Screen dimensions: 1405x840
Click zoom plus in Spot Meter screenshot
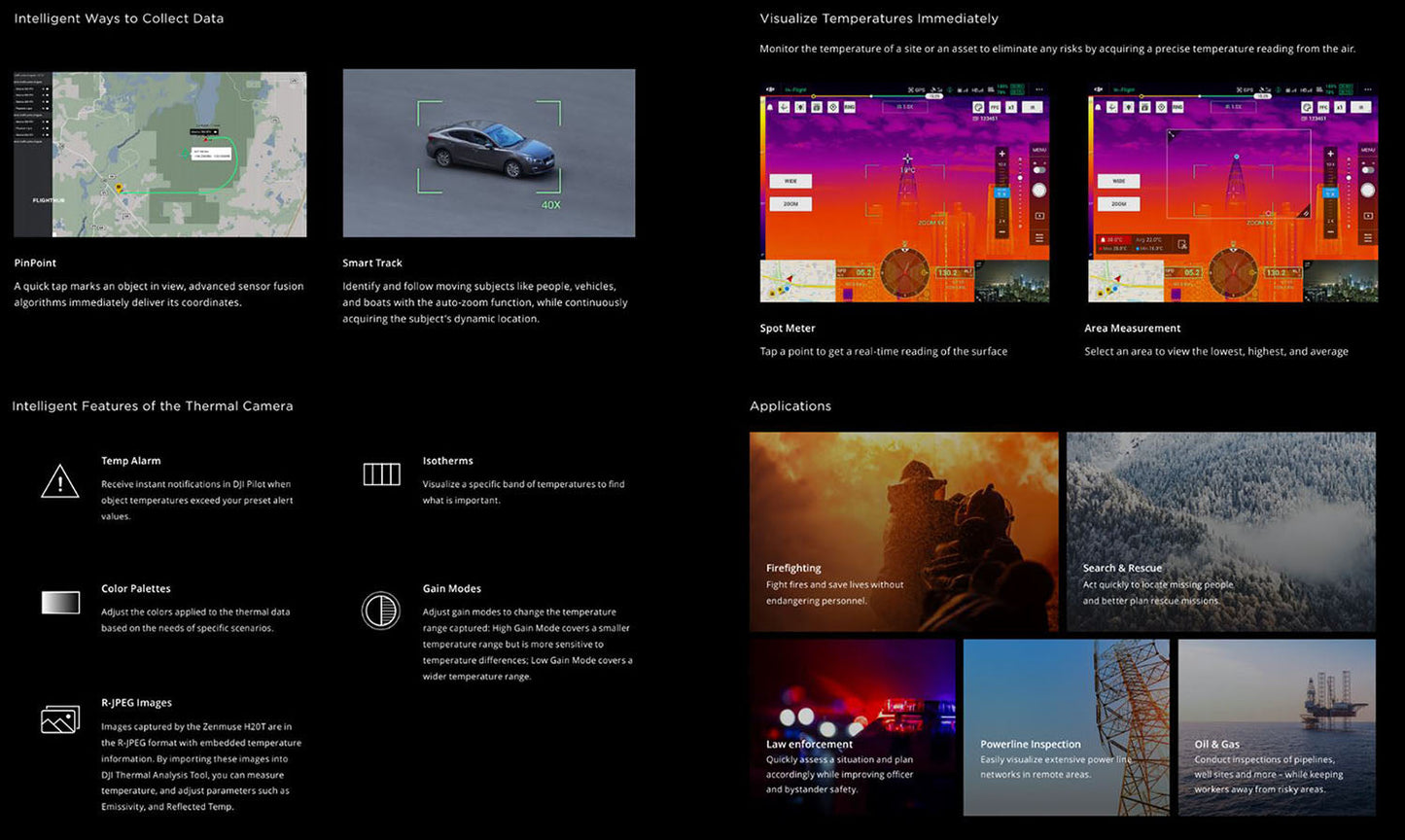pyautogui.click(x=1001, y=154)
